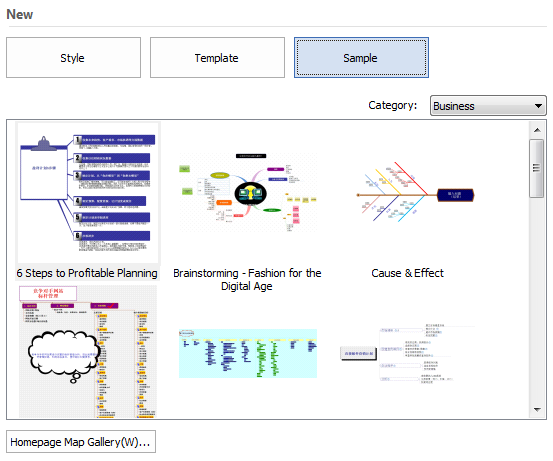Image resolution: width=553 pixels, height=461 pixels.
Task: Select the Sample tab button
Action: point(361,57)
